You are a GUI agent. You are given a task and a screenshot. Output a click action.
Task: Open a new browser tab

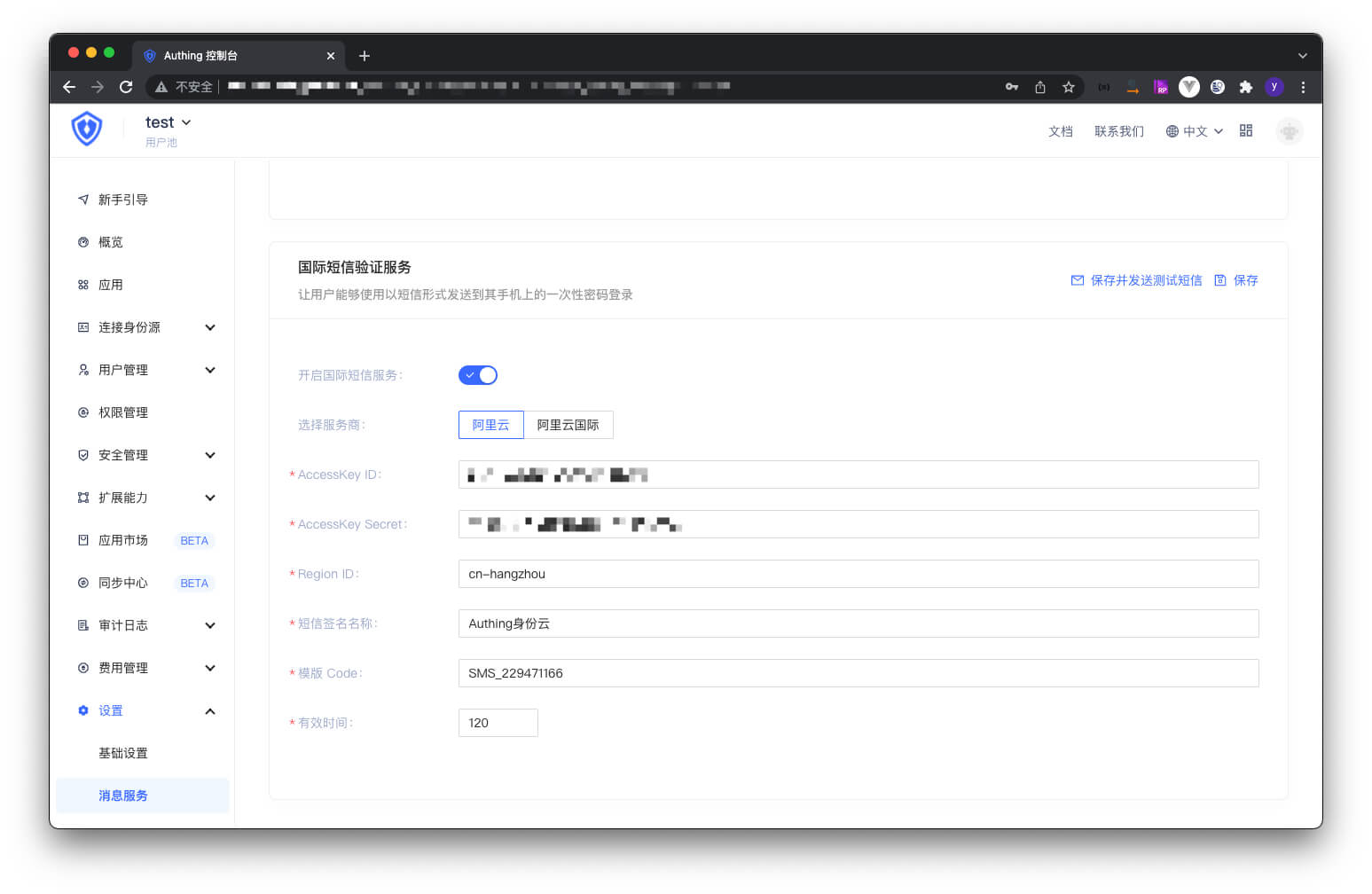tap(364, 56)
